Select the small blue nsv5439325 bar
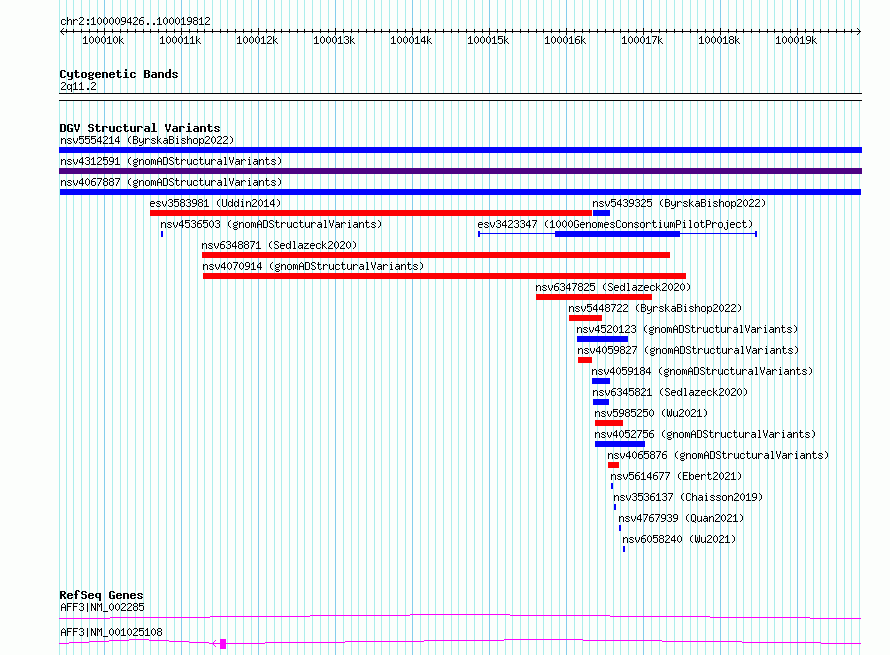 pyautogui.click(x=601, y=213)
